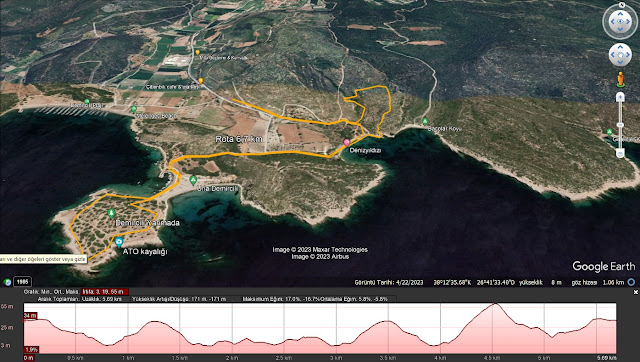Click the green beach placemark east of Demircili Plajı
This screenshot has width=640, height=362.
[133, 109]
